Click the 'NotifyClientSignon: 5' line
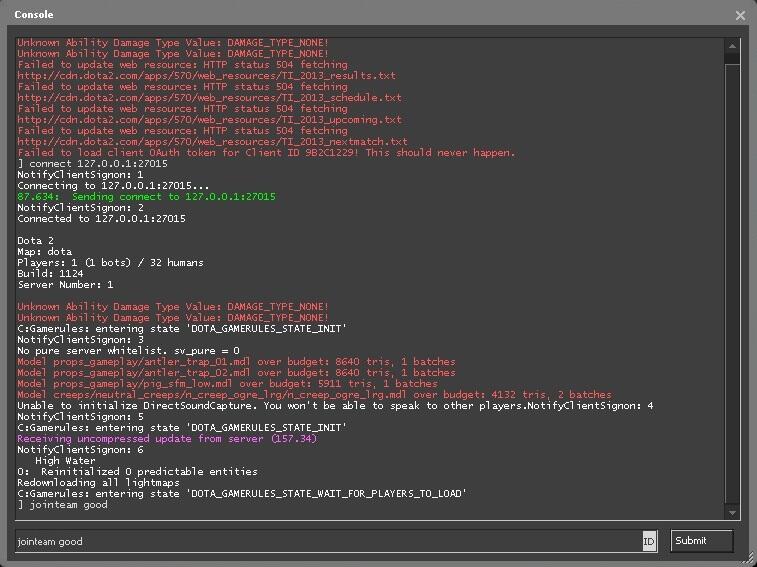Viewport: 757px width, 567px height. click(x=80, y=416)
